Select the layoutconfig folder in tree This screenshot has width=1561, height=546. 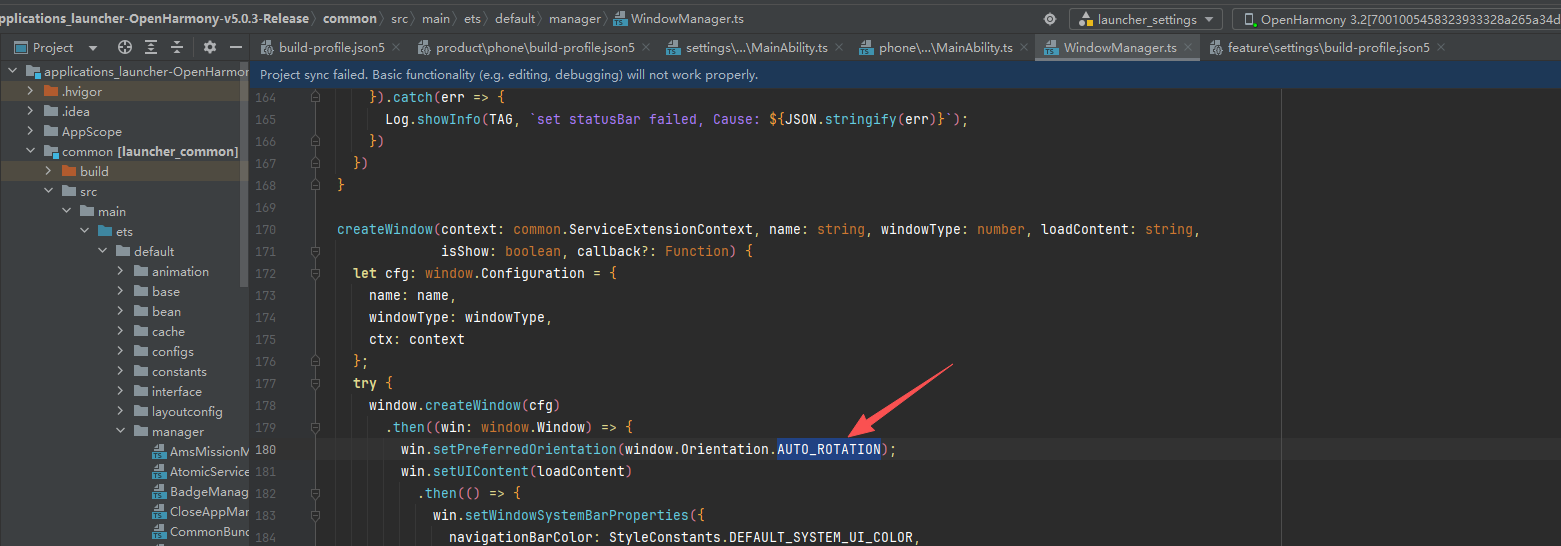[186, 411]
